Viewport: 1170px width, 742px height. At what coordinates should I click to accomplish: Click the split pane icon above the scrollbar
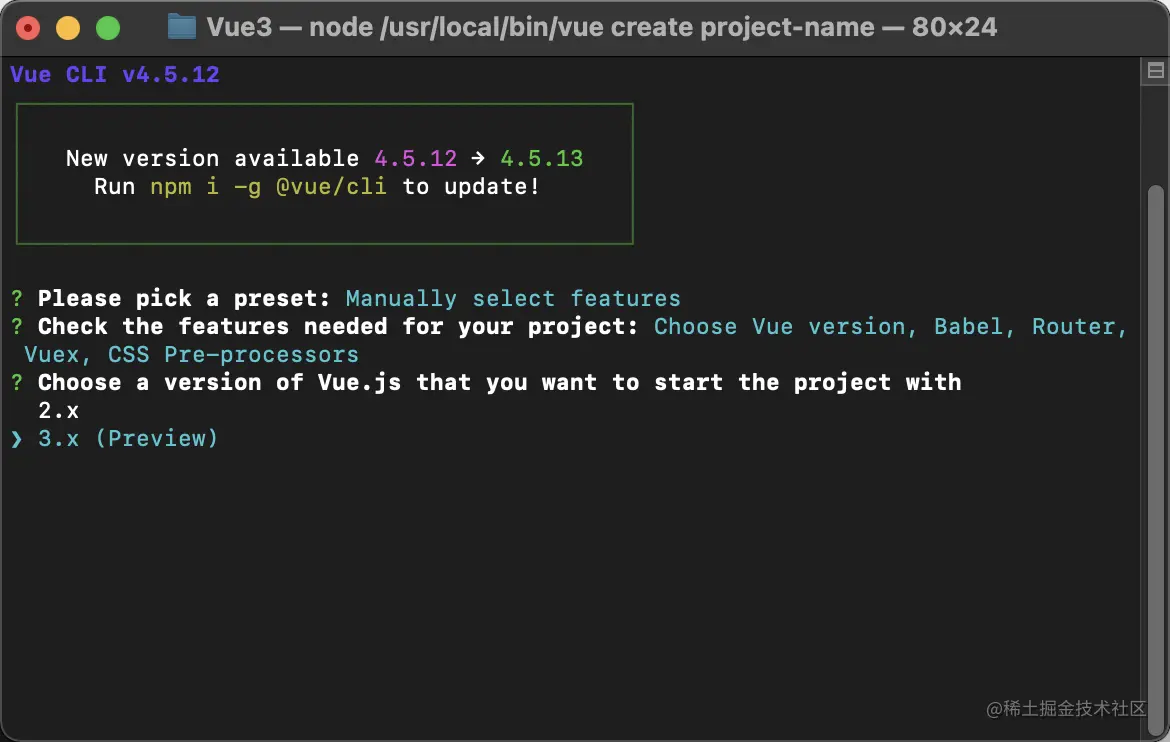click(1155, 71)
